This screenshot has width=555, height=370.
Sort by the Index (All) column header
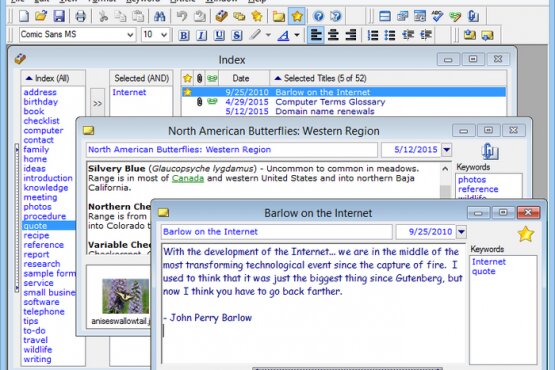(53, 78)
